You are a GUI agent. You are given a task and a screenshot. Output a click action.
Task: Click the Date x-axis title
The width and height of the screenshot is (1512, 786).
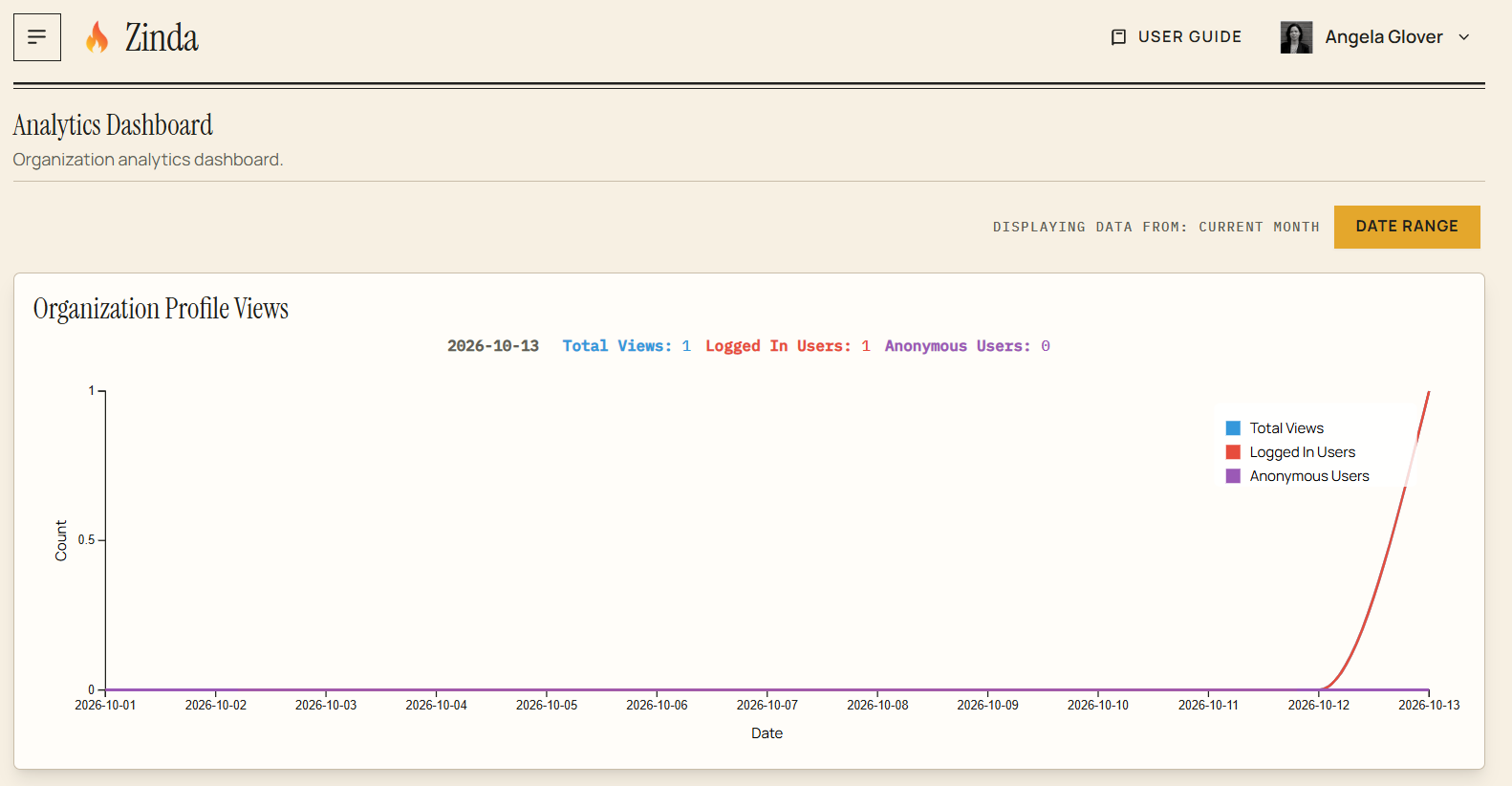pos(767,733)
